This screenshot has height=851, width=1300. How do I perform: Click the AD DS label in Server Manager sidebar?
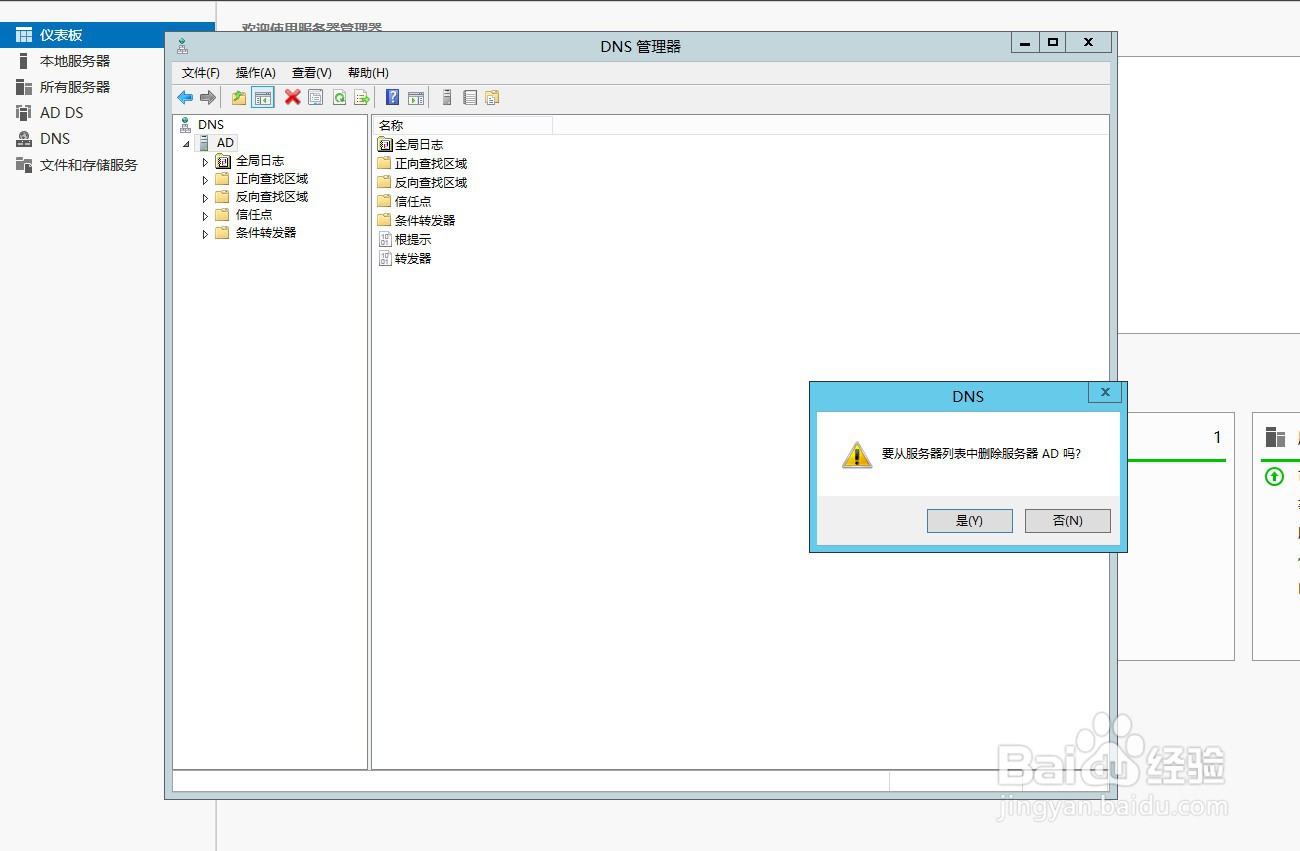coord(62,113)
